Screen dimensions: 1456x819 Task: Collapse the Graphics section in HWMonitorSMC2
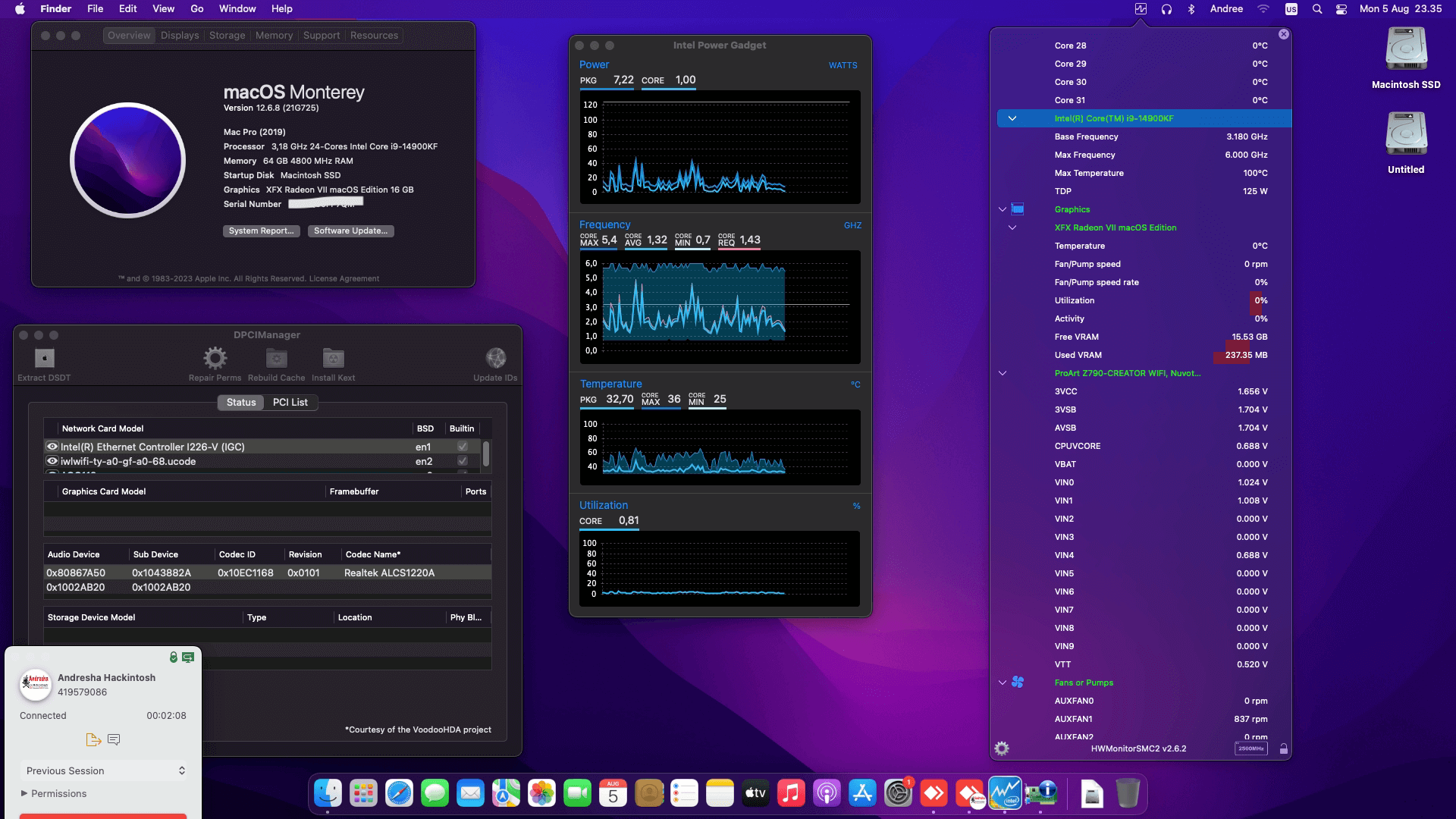point(1003,209)
